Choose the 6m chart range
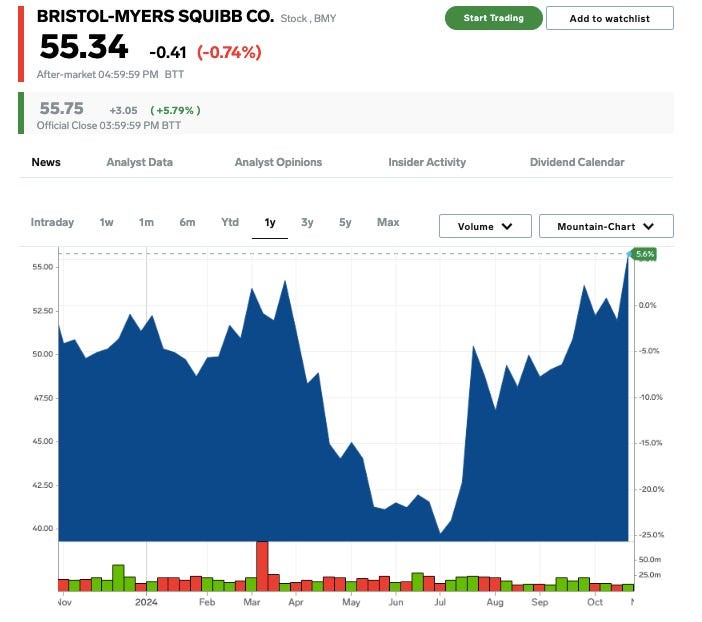The width and height of the screenshot is (702, 622). [187, 222]
